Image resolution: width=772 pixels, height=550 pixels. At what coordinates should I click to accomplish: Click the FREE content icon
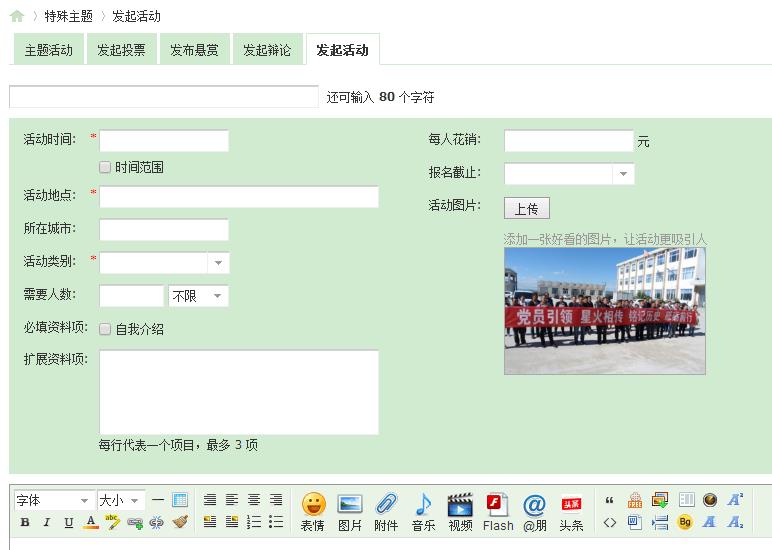(635, 500)
